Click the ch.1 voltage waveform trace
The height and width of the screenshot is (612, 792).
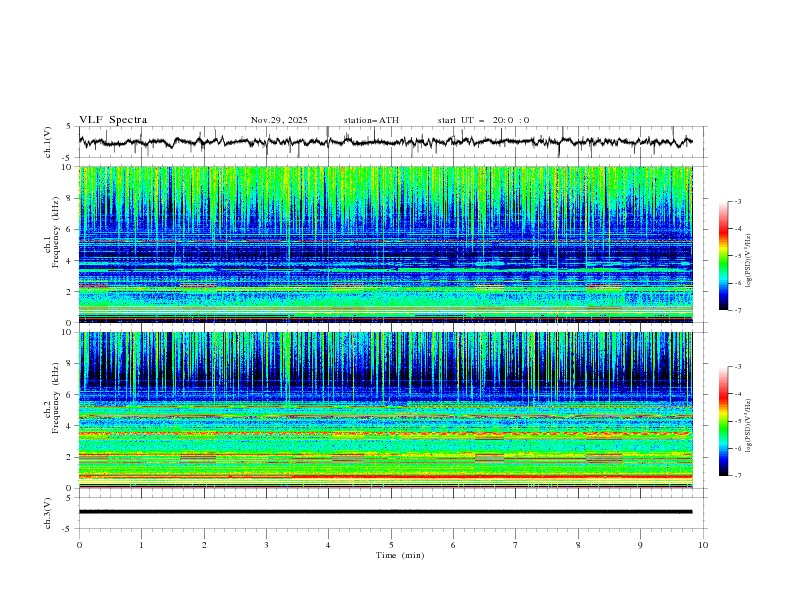(x=385, y=142)
